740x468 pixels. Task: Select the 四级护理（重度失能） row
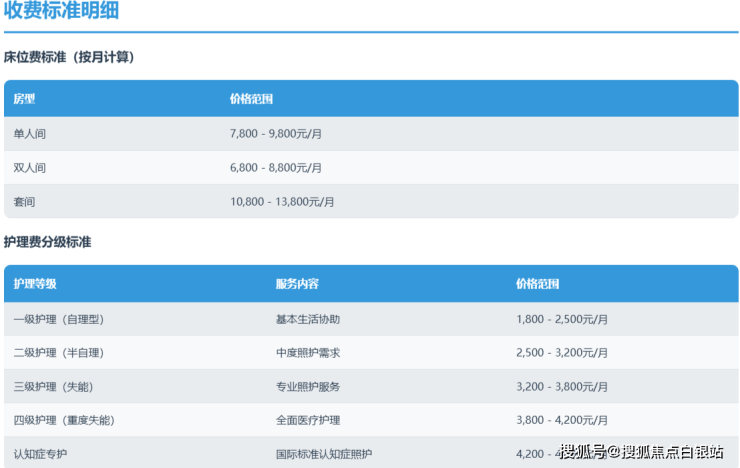64,420
